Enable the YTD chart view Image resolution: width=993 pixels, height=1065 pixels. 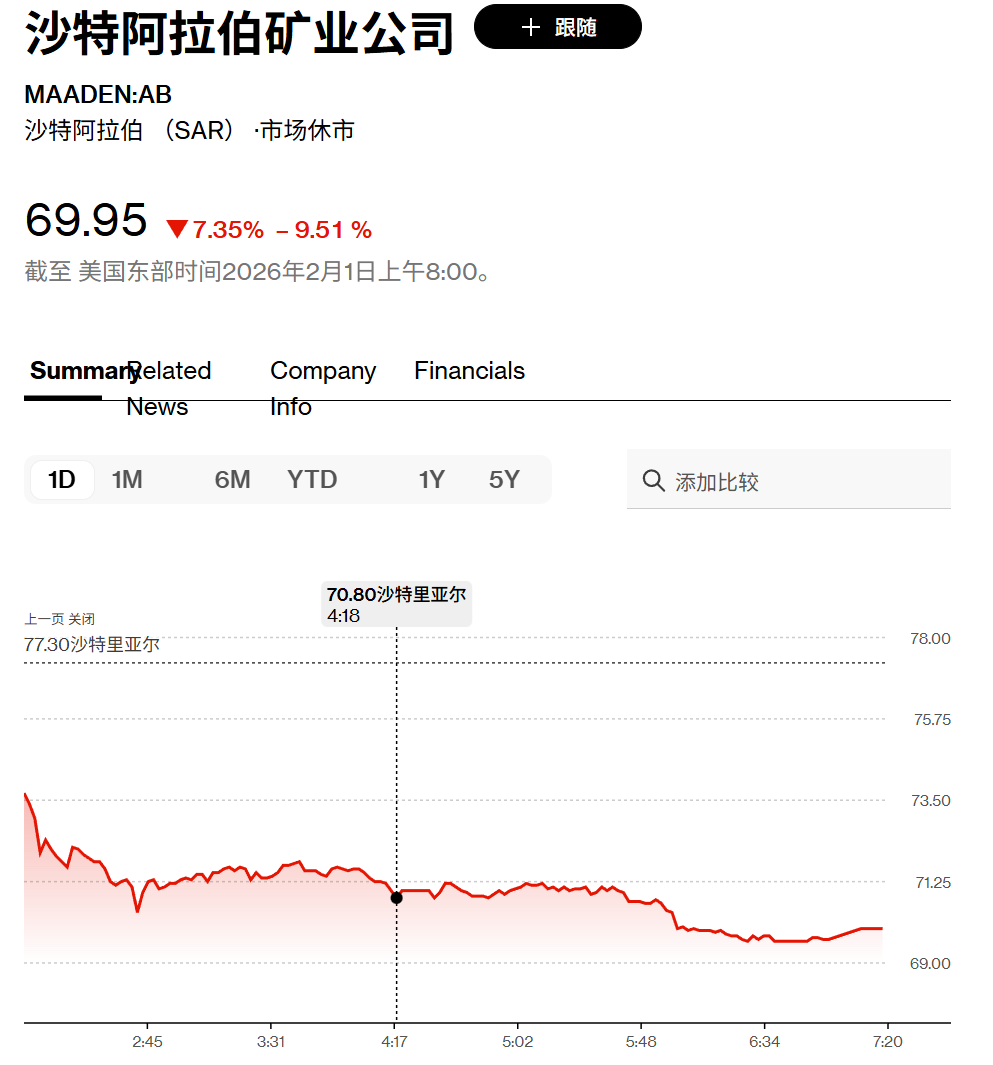coord(312,479)
